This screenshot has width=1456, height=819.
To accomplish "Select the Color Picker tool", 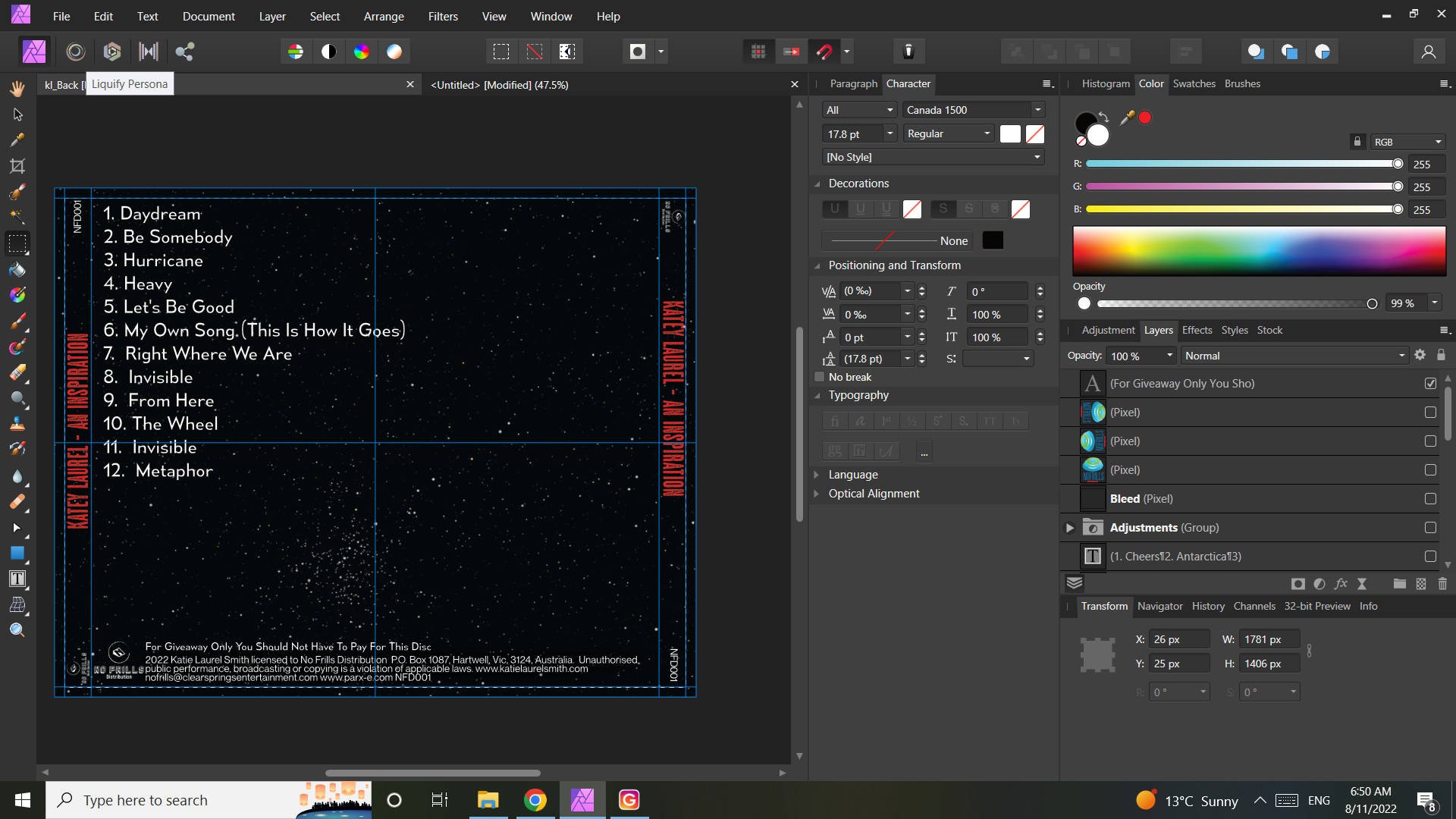I will [x=17, y=140].
